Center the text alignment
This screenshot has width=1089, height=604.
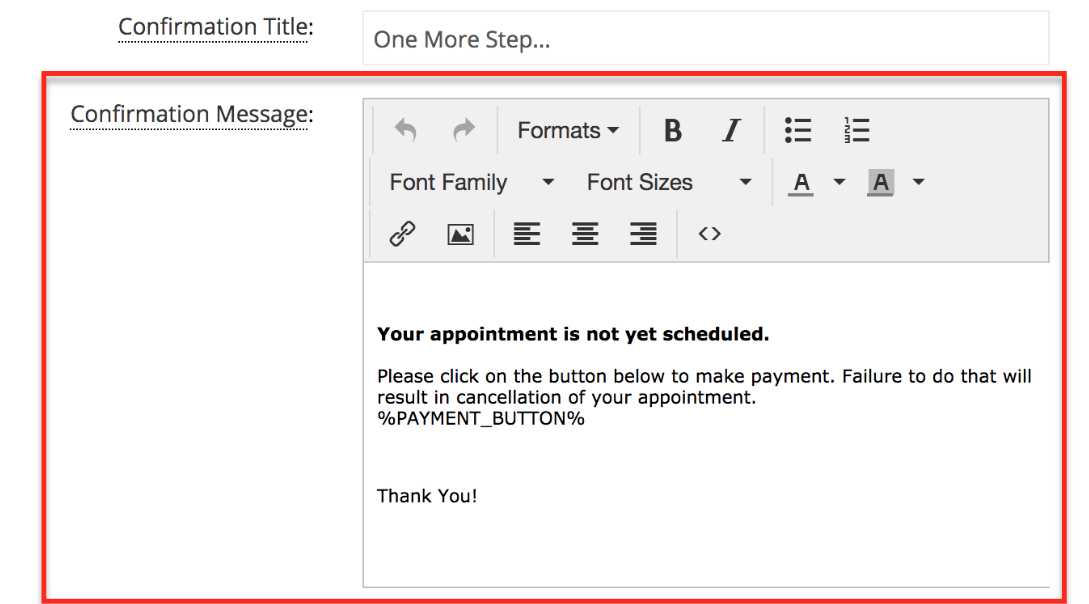(x=585, y=233)
